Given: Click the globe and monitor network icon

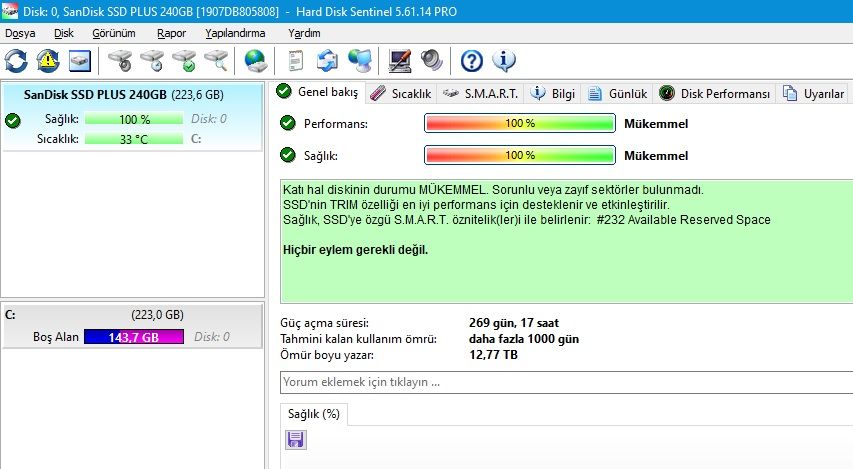Looking at the screenshot, I should click(360, 60).
